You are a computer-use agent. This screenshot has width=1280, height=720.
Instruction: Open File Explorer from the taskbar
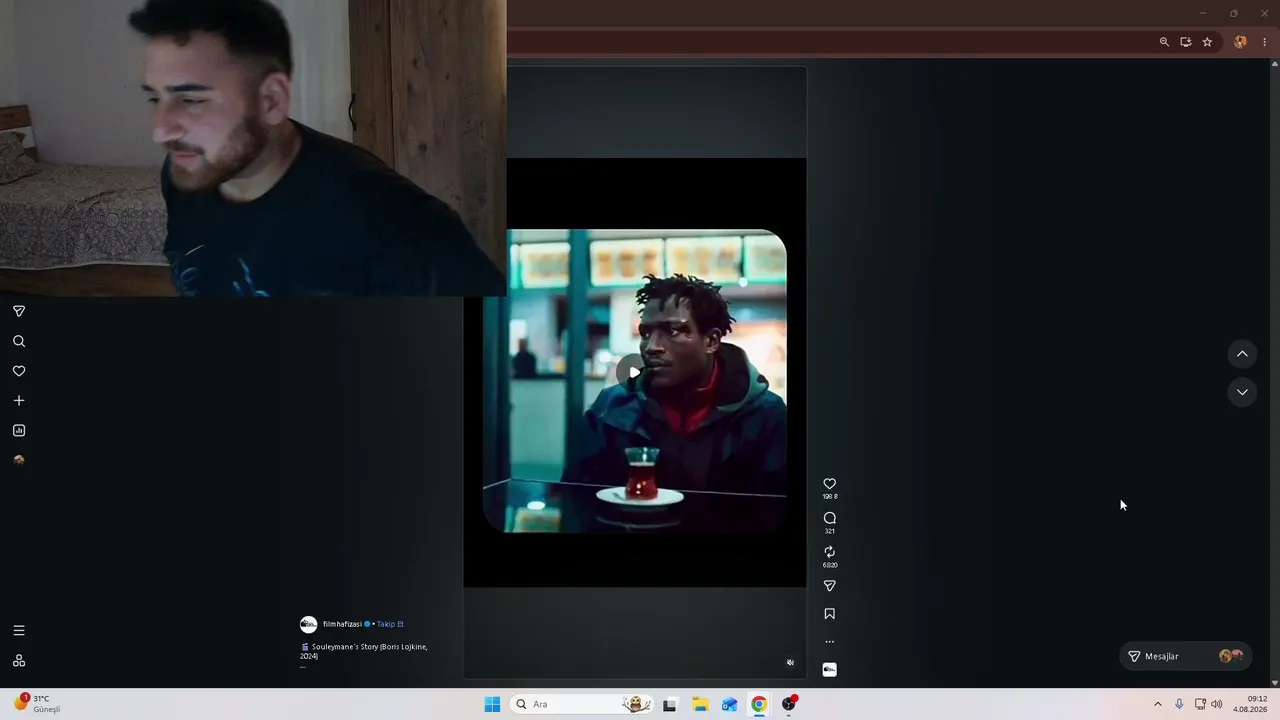tap(700, 704)
